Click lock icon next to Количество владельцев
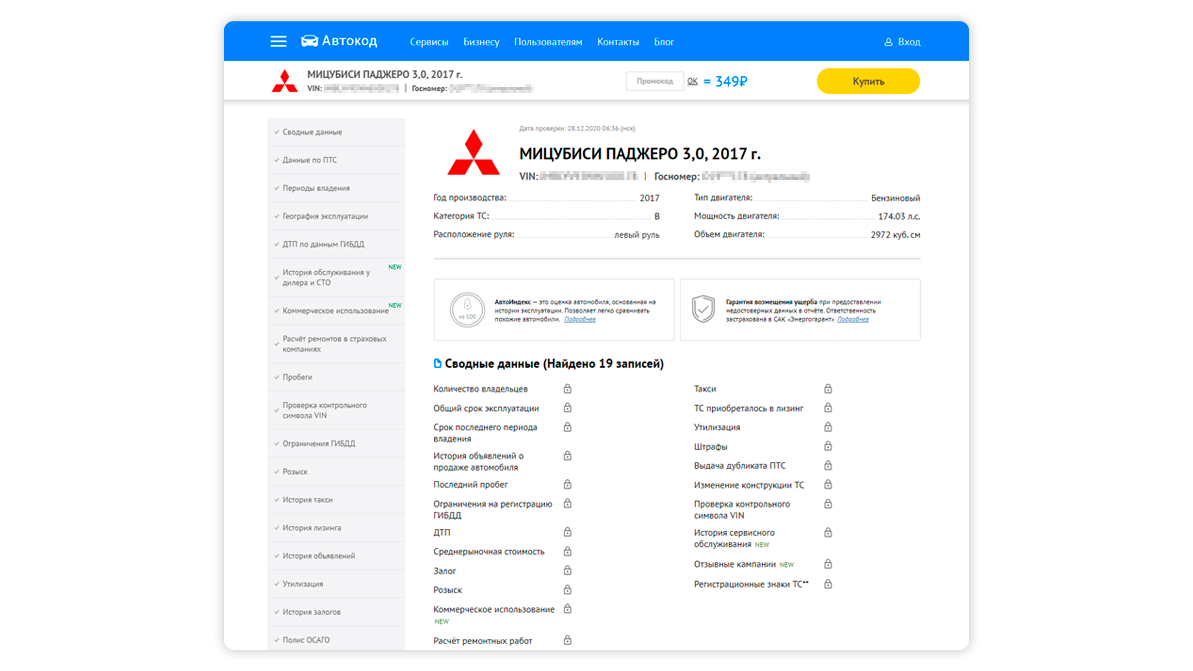Image resolution: width=1193 pixels, height=671 pixels. click(567, 389)
